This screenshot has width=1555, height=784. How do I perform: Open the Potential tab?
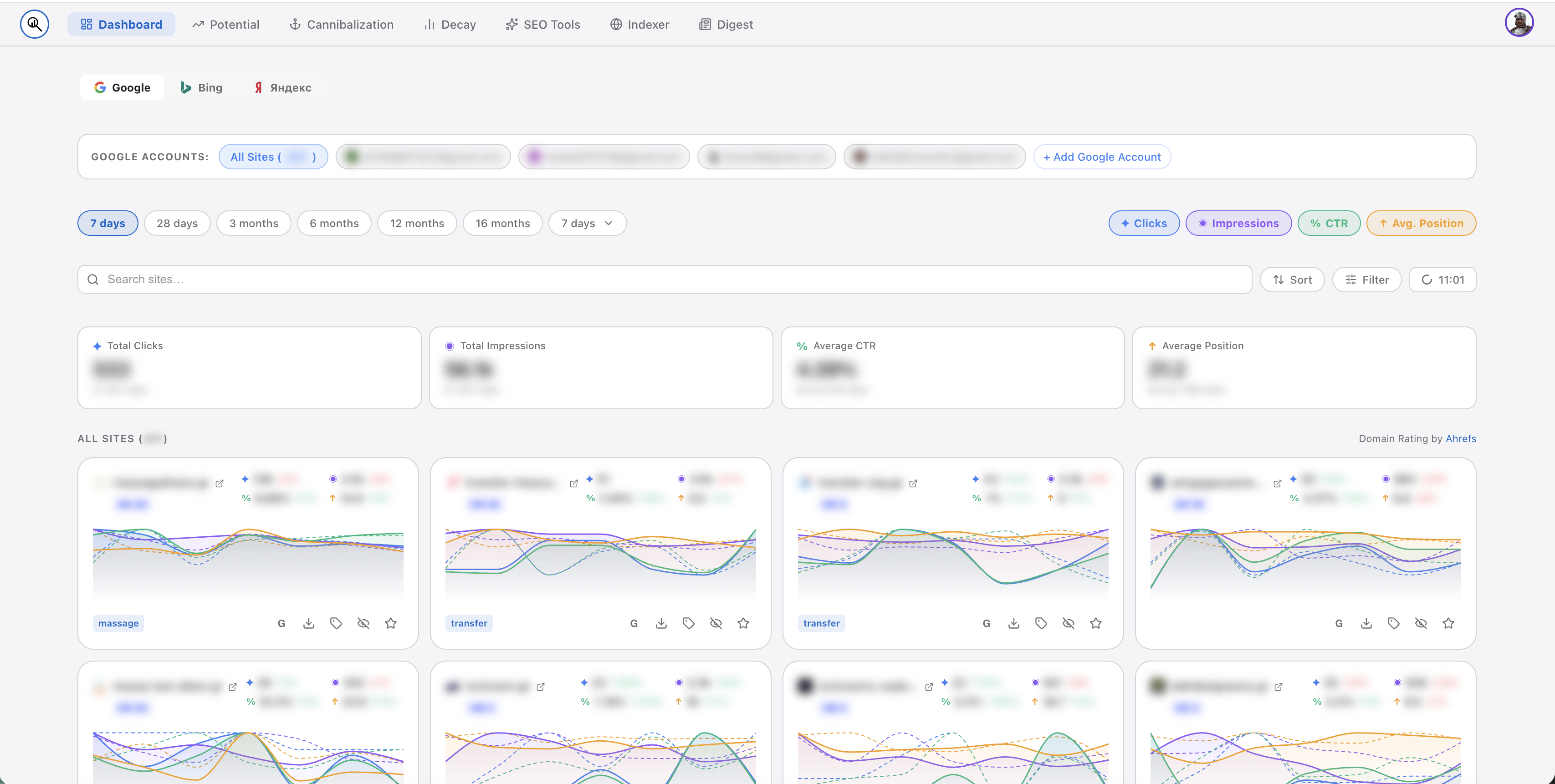coord(226,24)
